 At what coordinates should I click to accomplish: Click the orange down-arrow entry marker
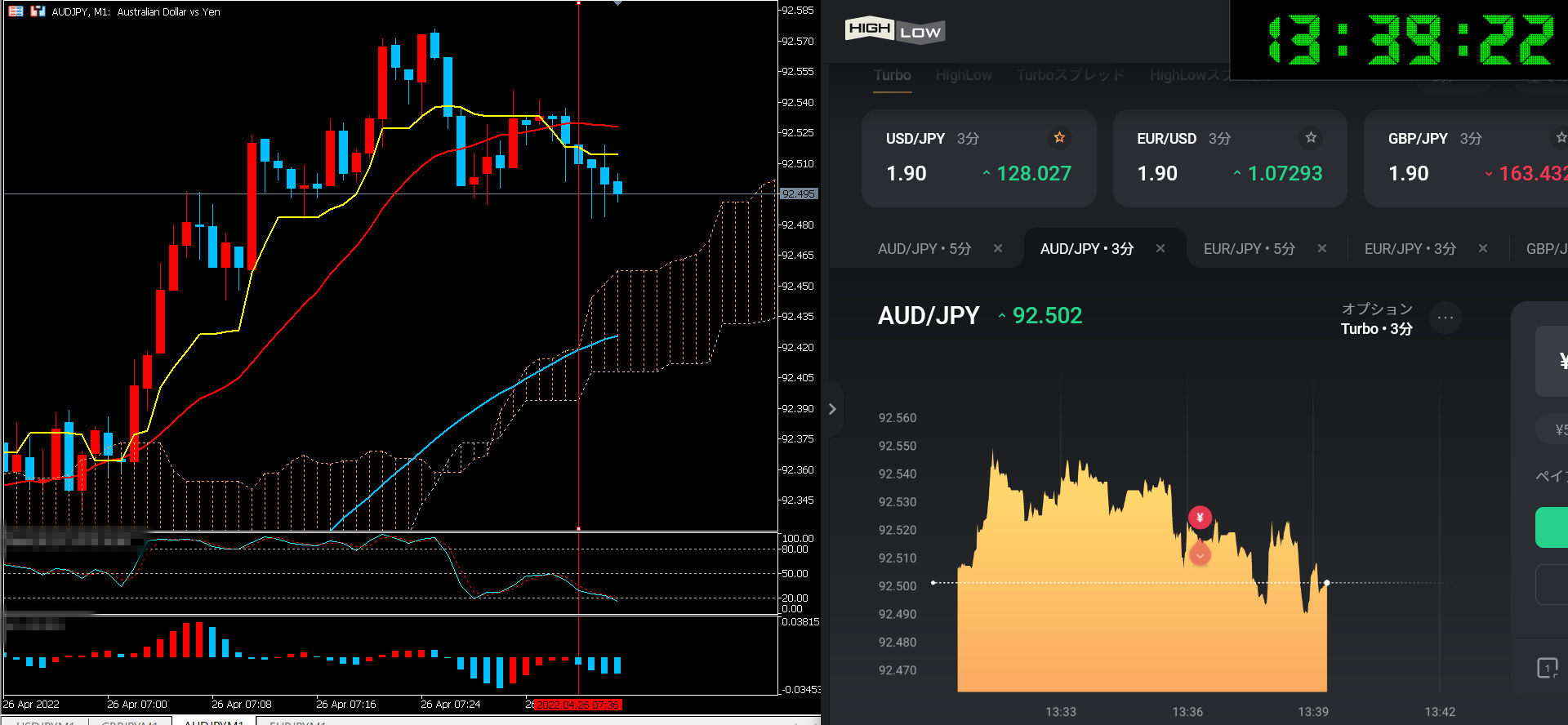pos(1200,555)
